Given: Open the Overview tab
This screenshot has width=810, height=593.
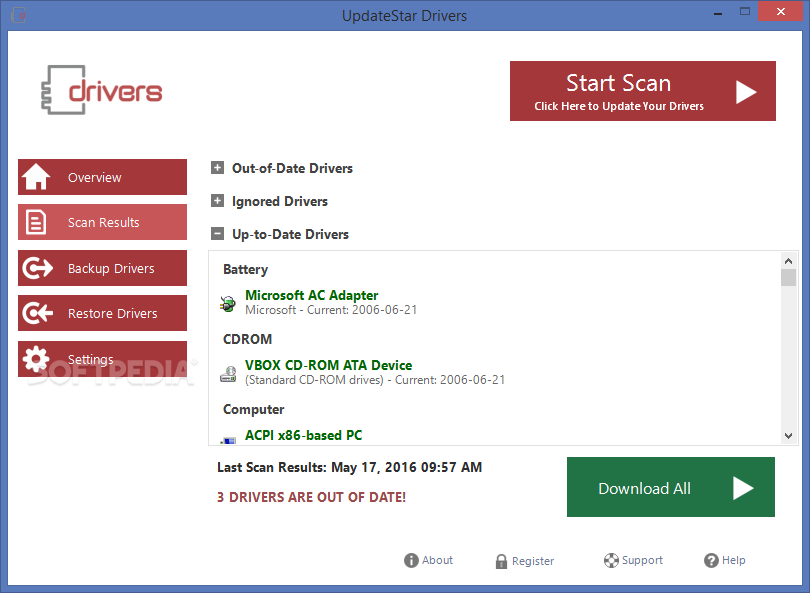Looking at the screenshot, I should pyautogui.click(x=102, y=177).
